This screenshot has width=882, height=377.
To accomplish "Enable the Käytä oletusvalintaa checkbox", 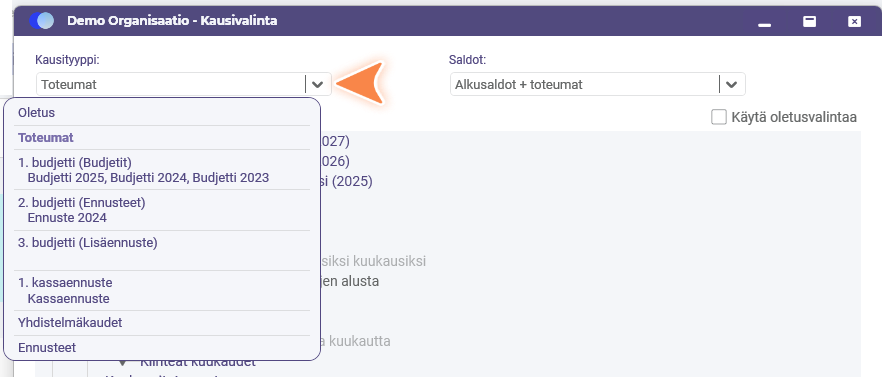I will coord(719,117).
